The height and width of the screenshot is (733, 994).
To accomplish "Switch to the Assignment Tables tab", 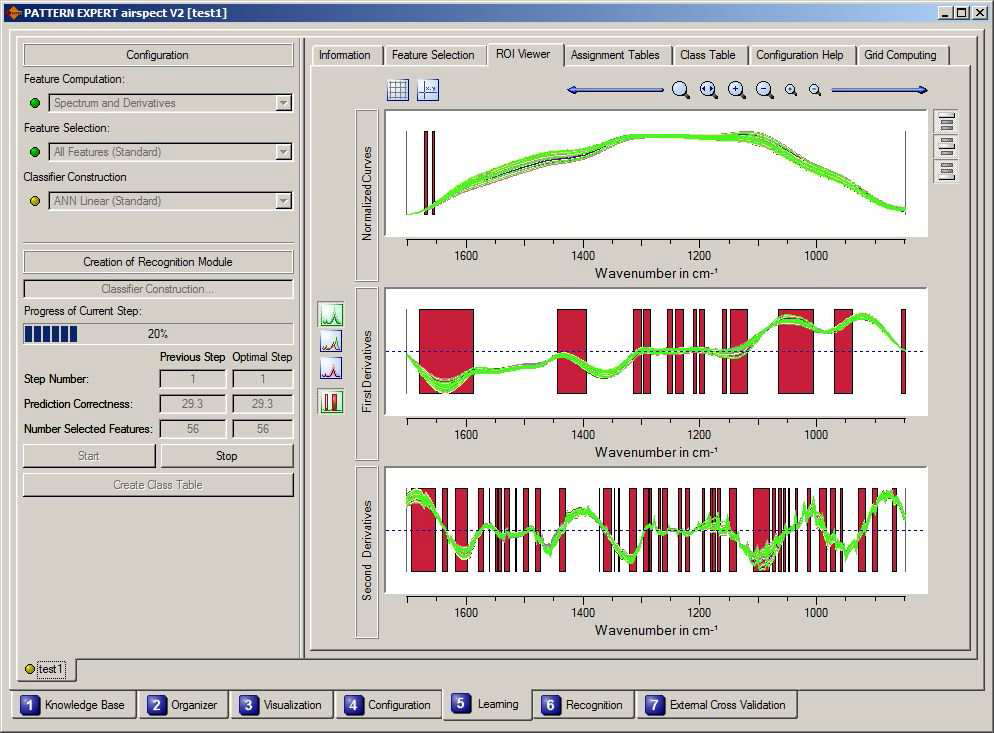I will (615, 55).
